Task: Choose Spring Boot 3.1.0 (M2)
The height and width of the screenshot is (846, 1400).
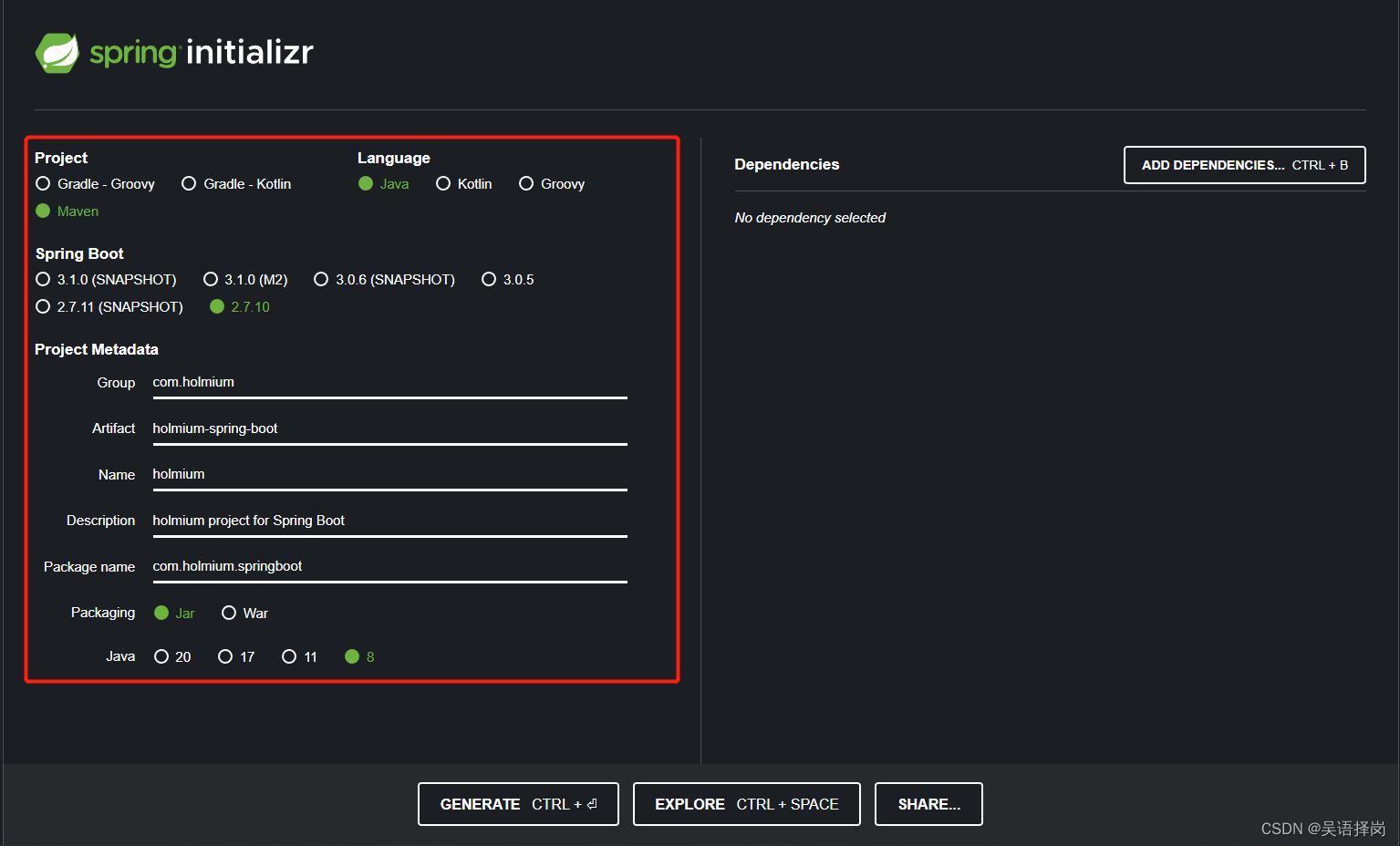Action: click(x=245, y=280)
